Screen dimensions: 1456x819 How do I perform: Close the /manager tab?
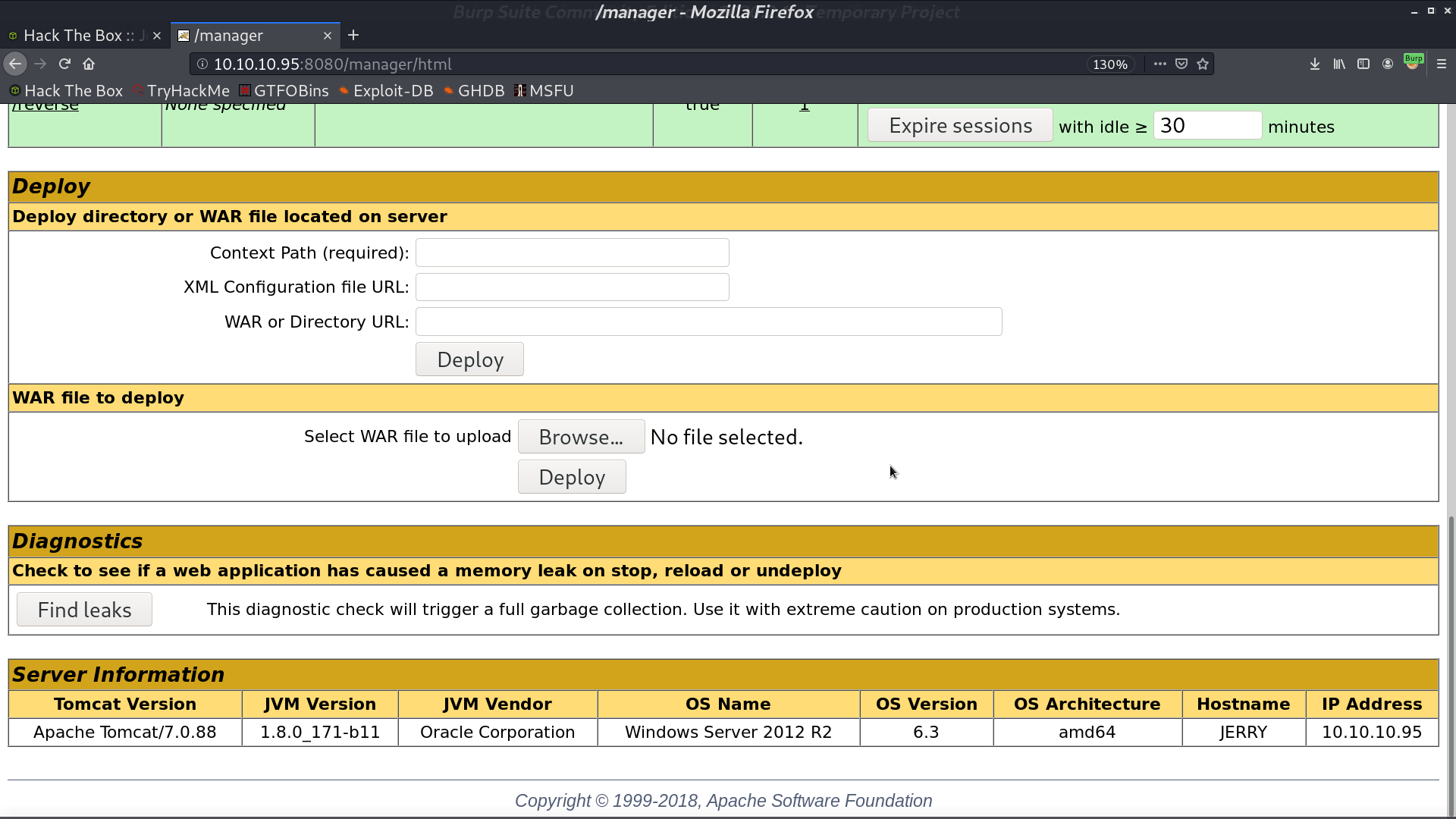tap(328, 36)
